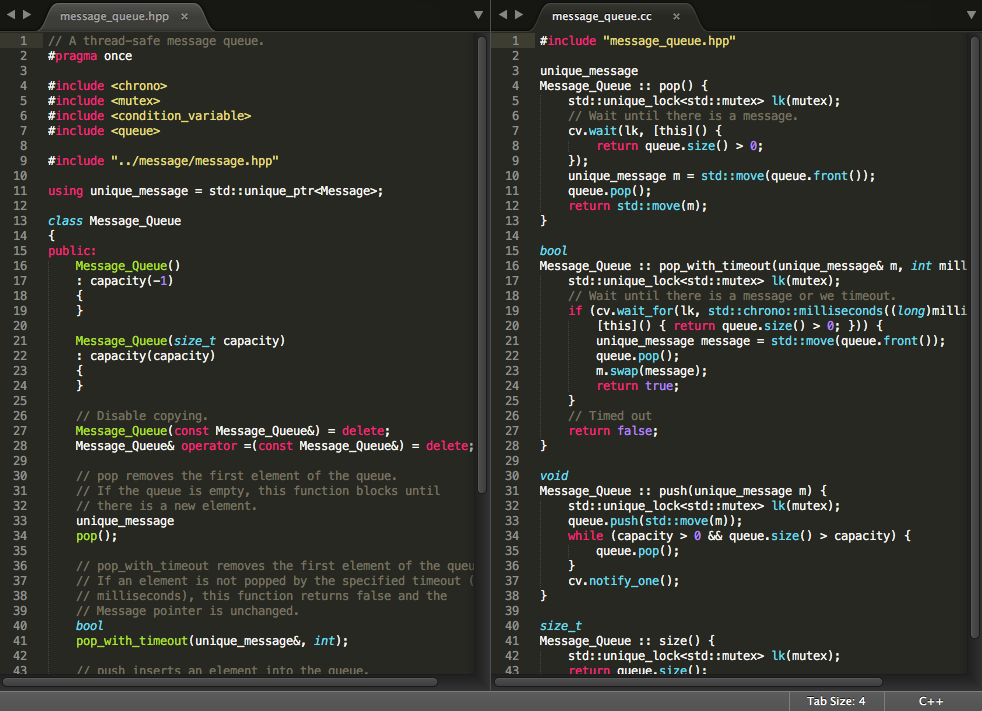
Task: Open the Tab Size: 4 indentation menu
Action: 836,701
